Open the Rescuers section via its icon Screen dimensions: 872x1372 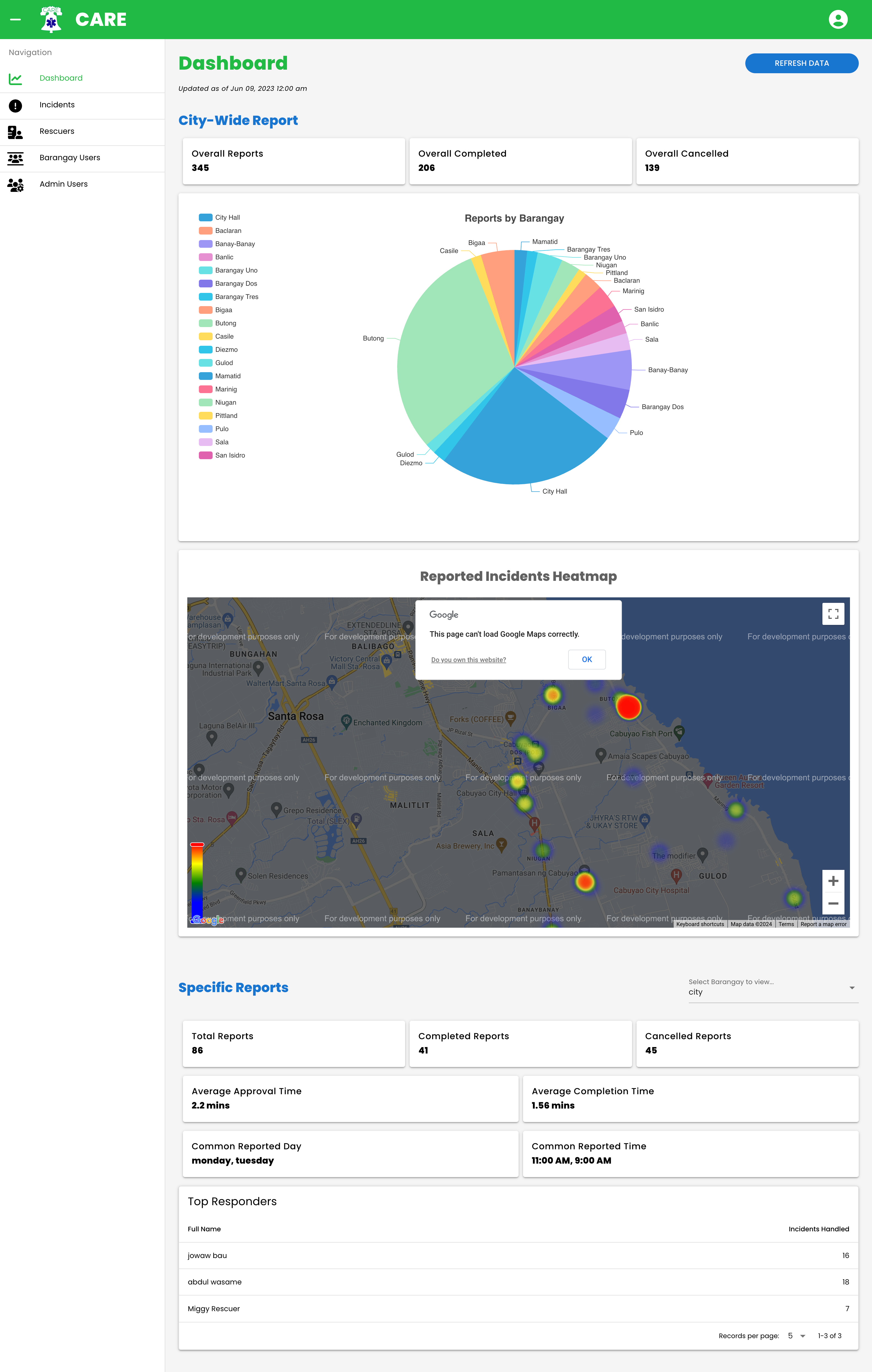[x=15, y=132]
